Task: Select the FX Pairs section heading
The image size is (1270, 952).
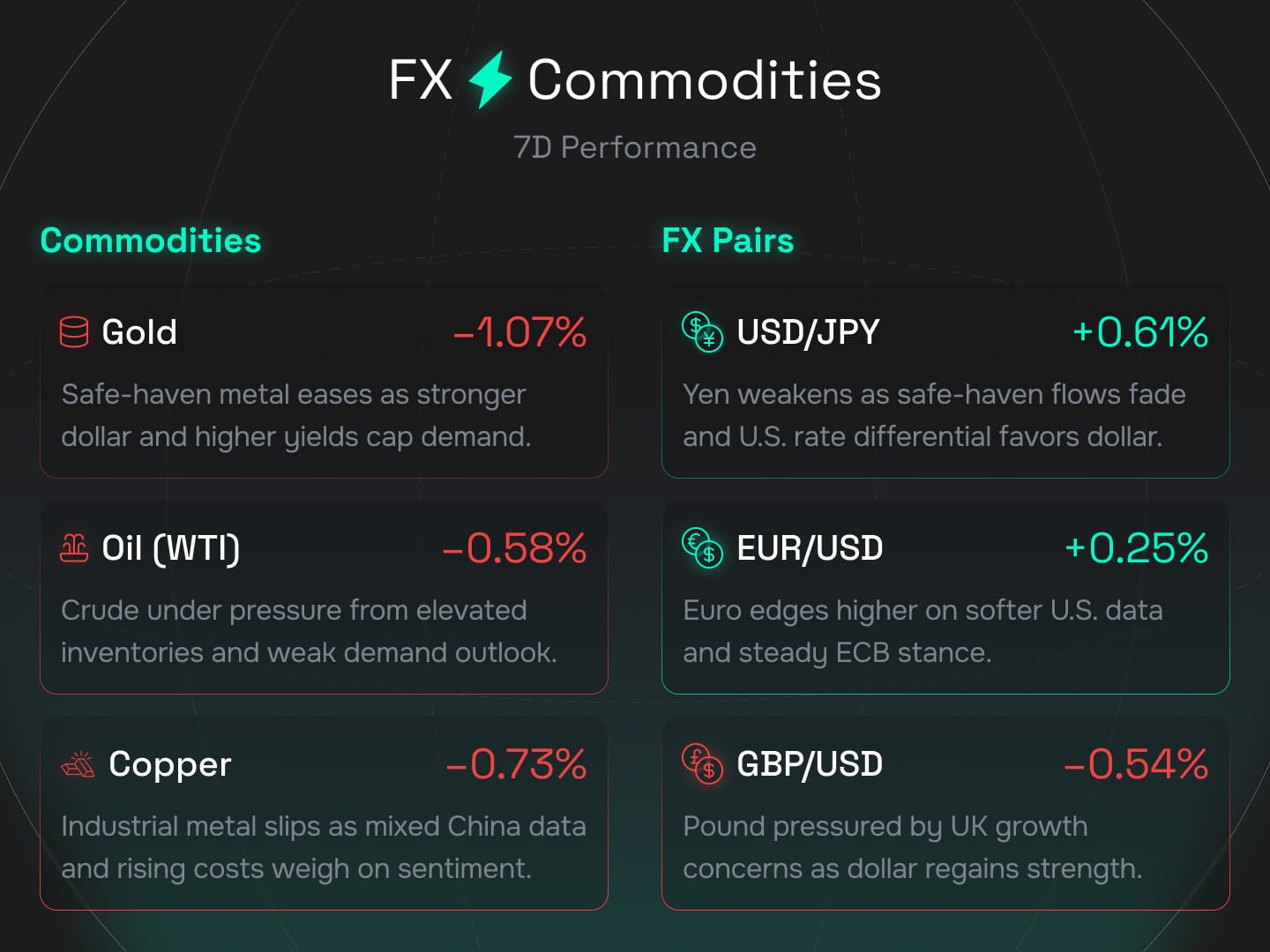Action: [x=728, y=241]
